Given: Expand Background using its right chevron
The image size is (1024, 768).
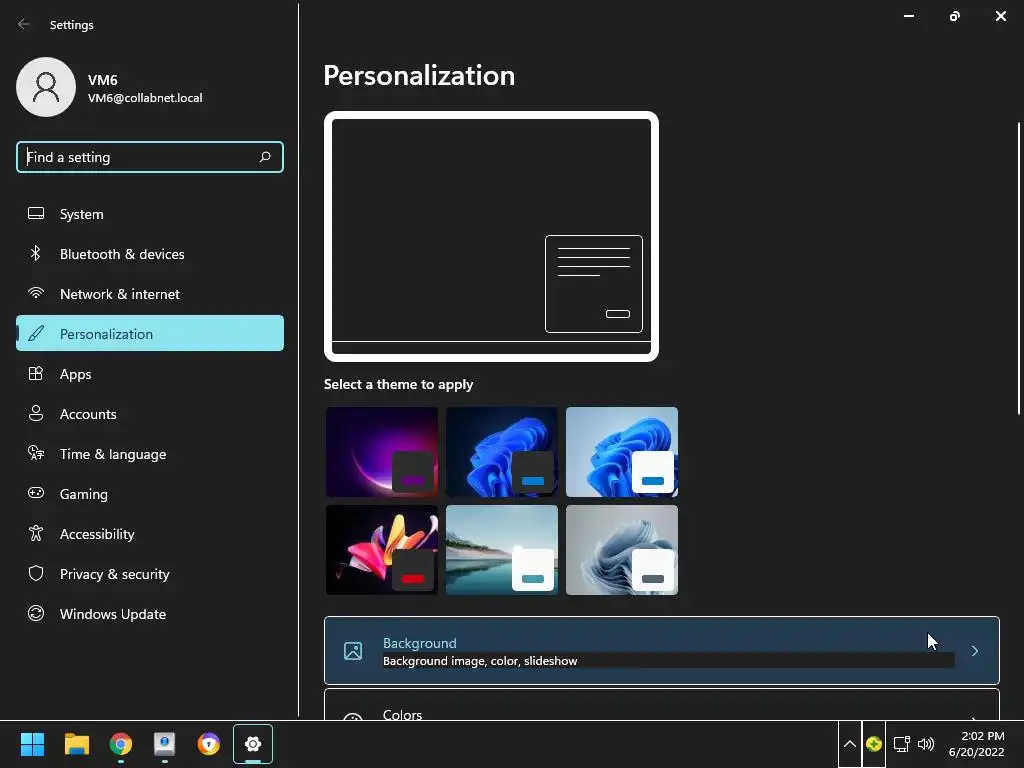Looking at the screenshot, I should (974, 651).
